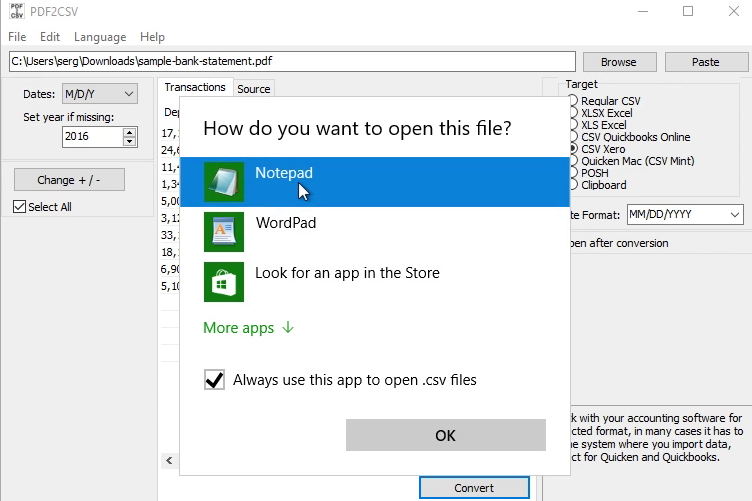Expand More apps list

(x=248, y=328)
